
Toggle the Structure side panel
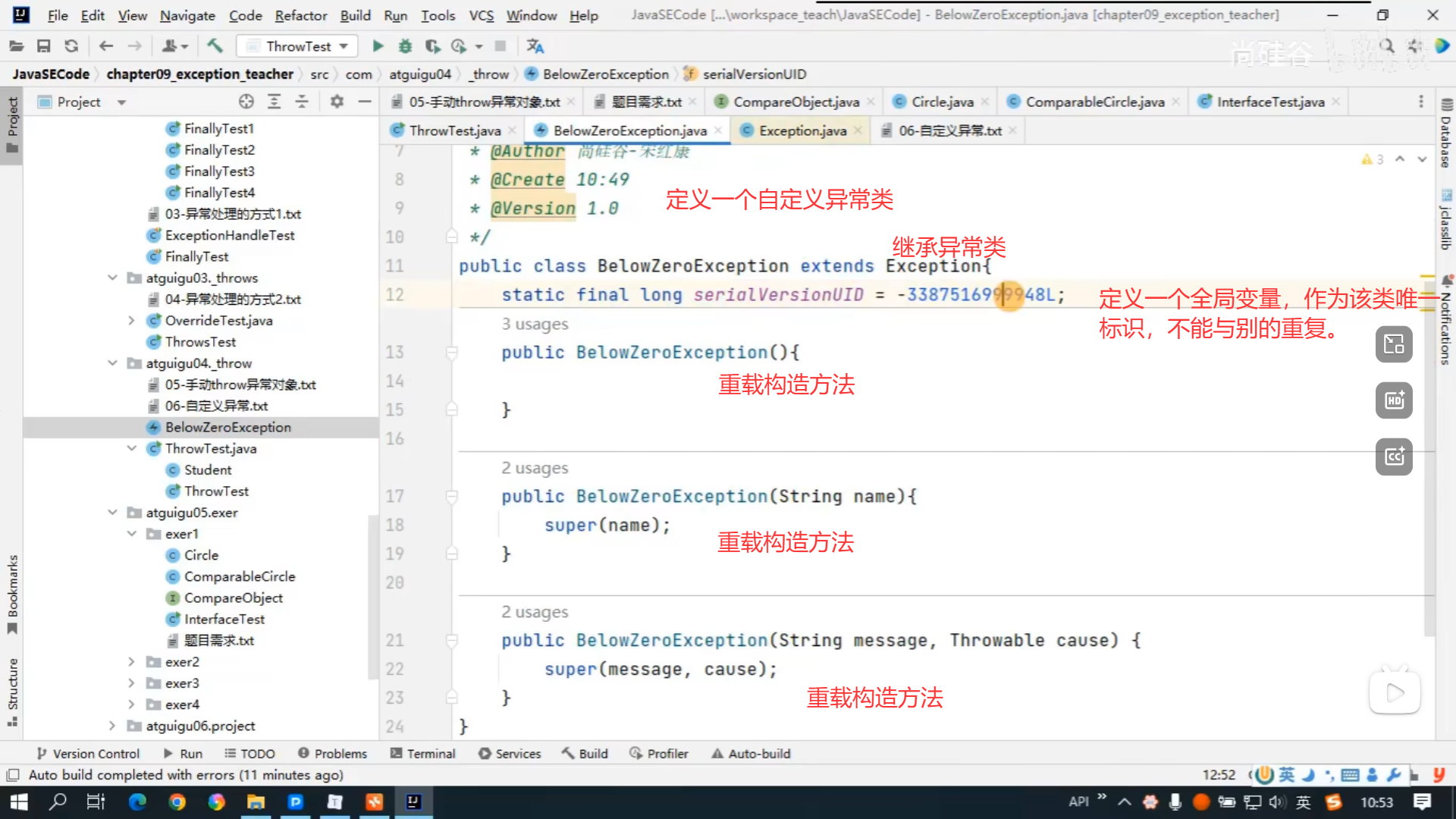[12, 692]
